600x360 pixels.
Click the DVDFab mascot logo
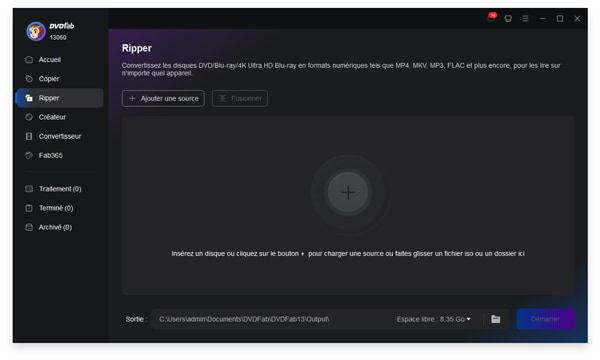pyautogui.click(x=36, y=31)
